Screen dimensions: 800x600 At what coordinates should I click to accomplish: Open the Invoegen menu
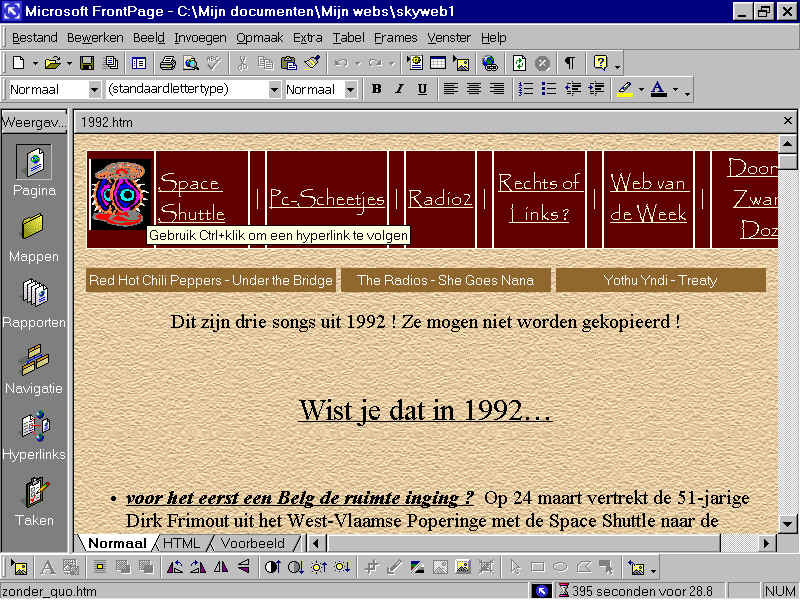pos(200,38)
